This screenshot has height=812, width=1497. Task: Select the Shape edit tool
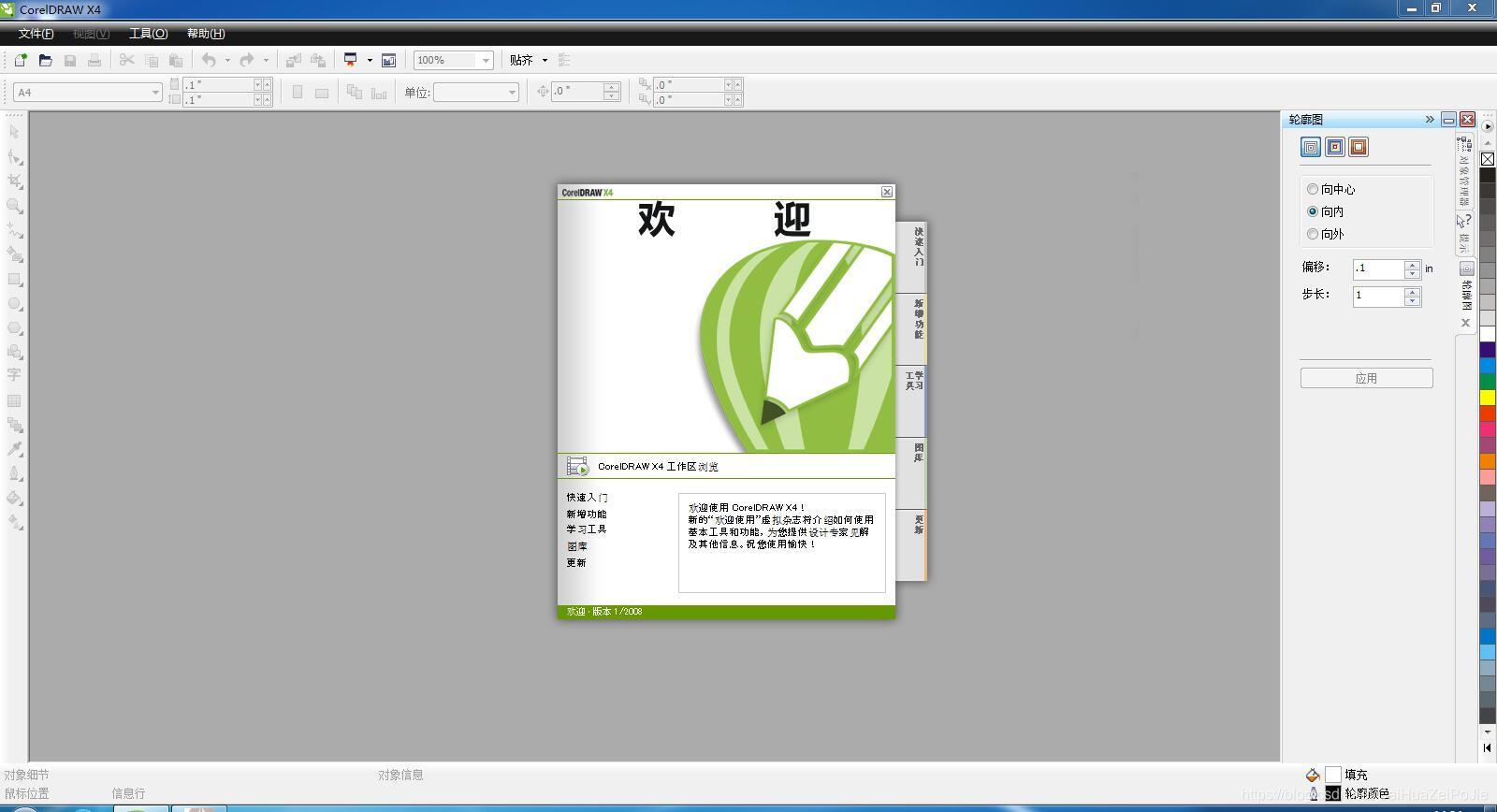pos(14,157)
